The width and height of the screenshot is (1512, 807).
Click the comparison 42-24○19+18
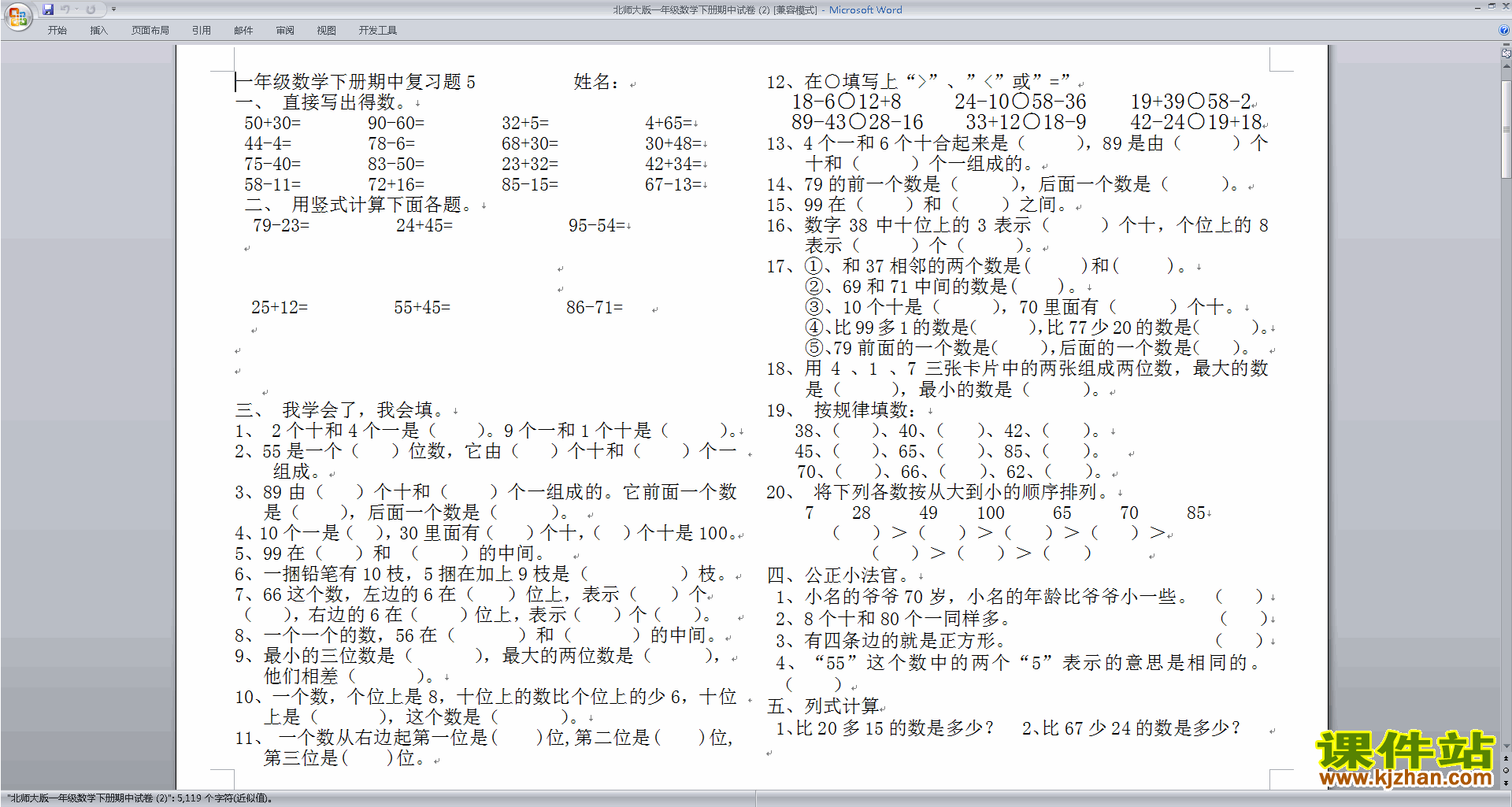[x=1196, y=123]
